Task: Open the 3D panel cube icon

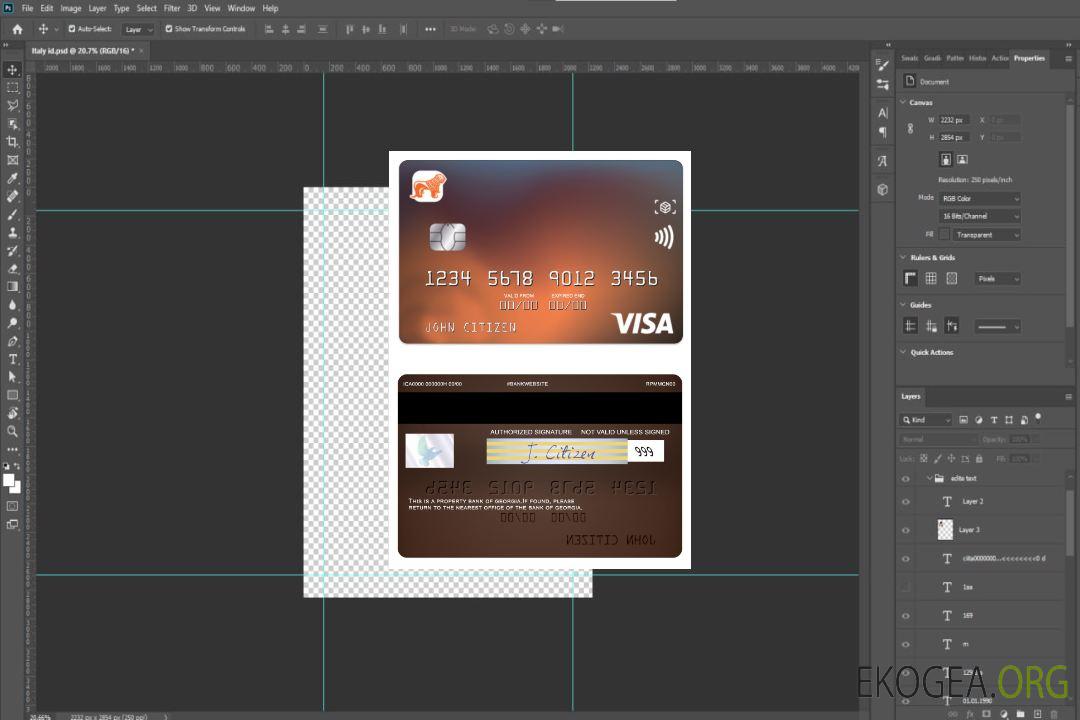Action: pyautogui.click(x=883, y=189)
